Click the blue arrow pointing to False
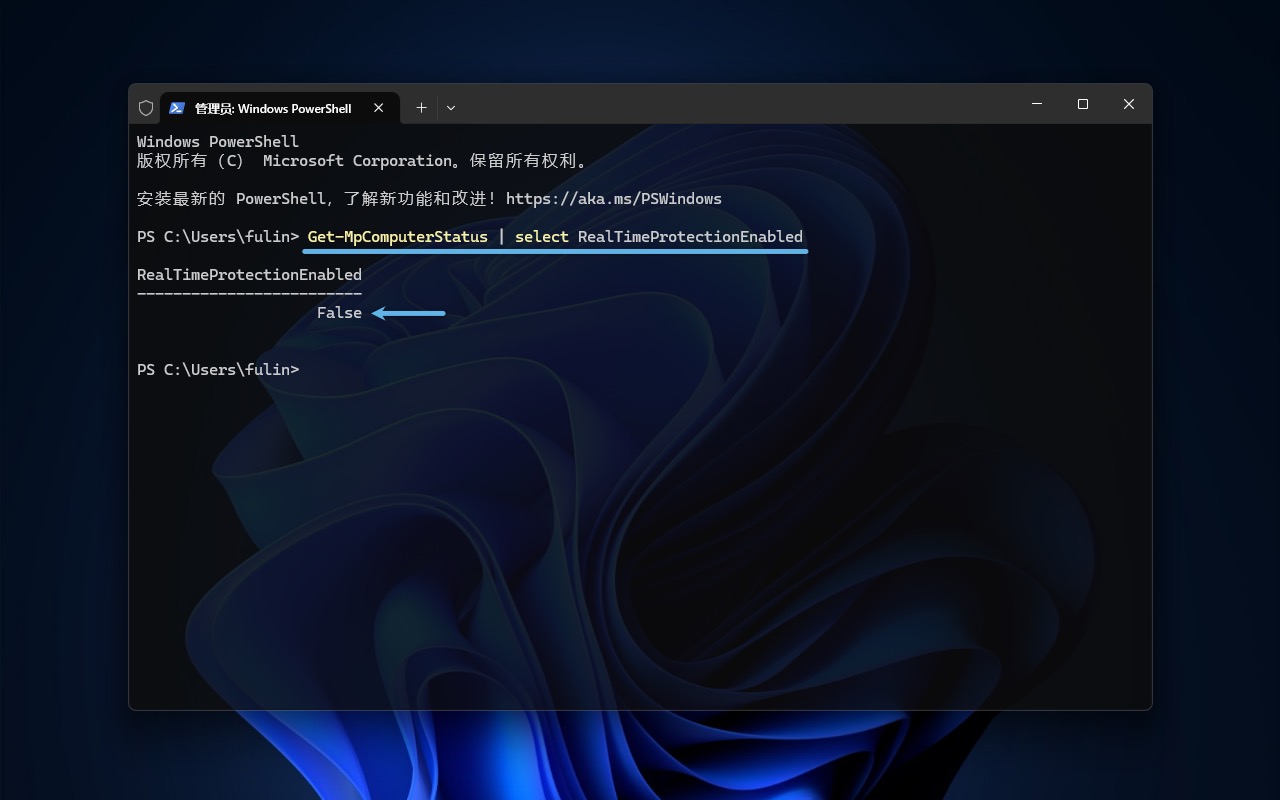The image size is (1280, 800). click(x=409, y=313)
